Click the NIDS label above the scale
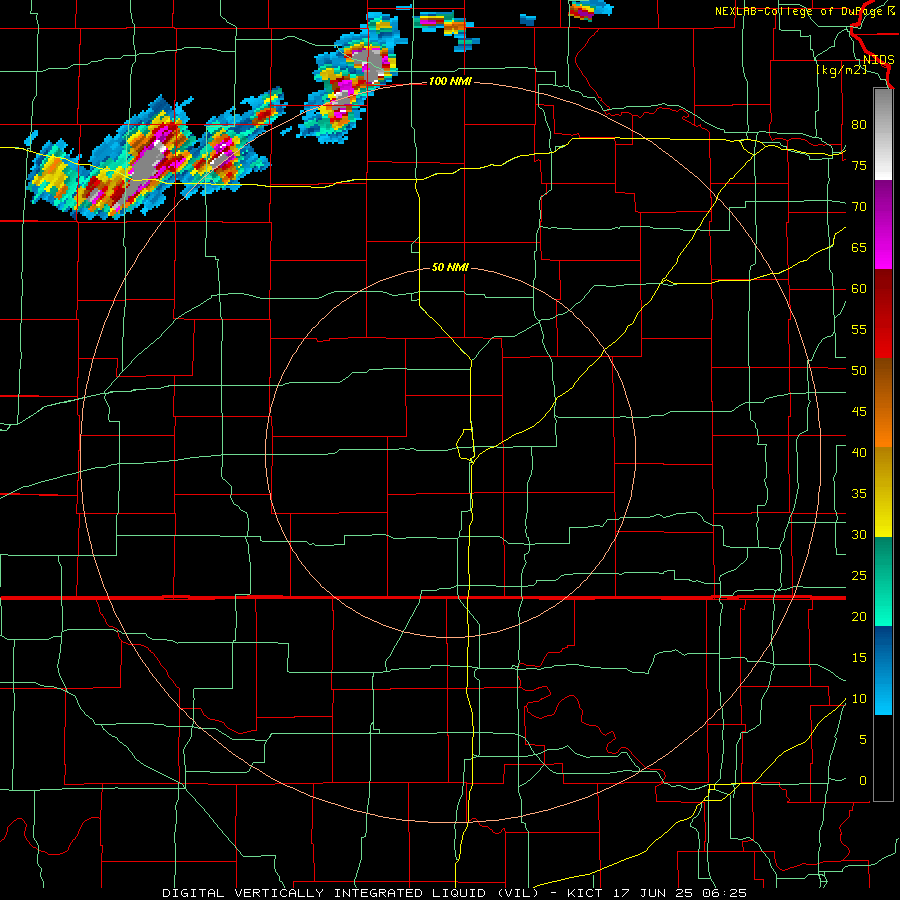This screenshot has width=900, height=900. tap(878, 60)
